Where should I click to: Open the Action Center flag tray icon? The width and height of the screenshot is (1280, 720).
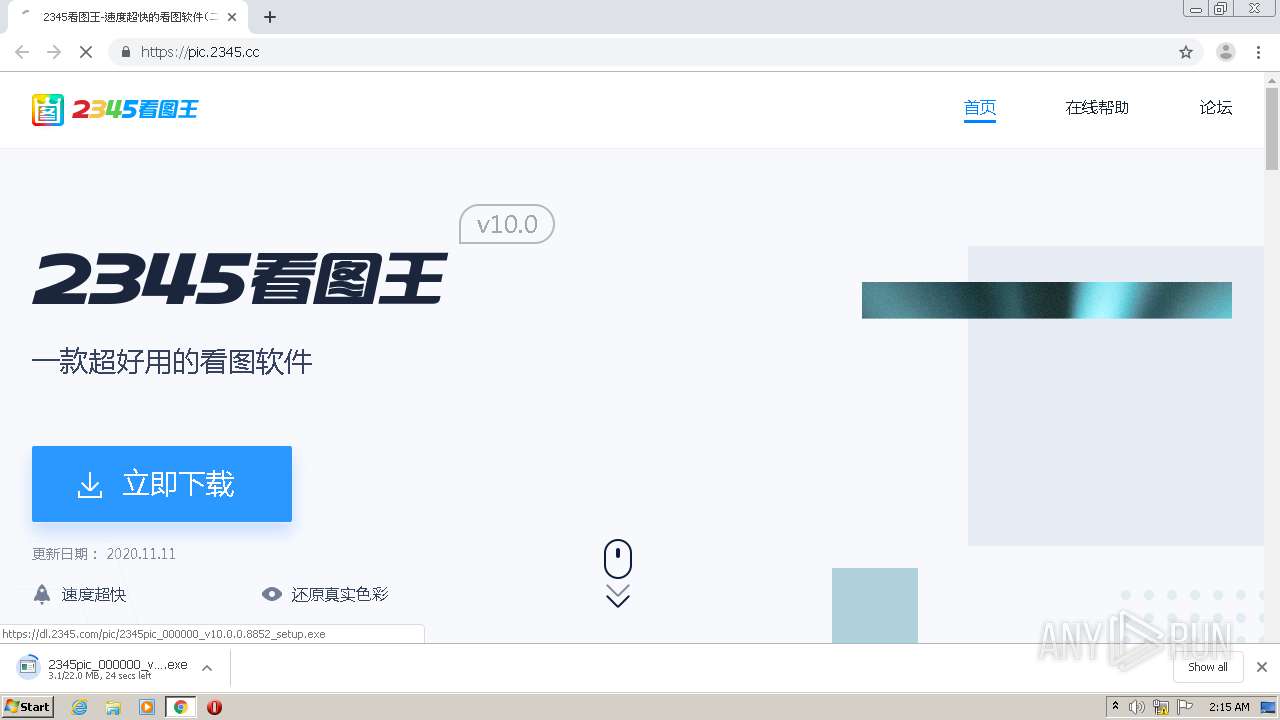click(1185, 707)
